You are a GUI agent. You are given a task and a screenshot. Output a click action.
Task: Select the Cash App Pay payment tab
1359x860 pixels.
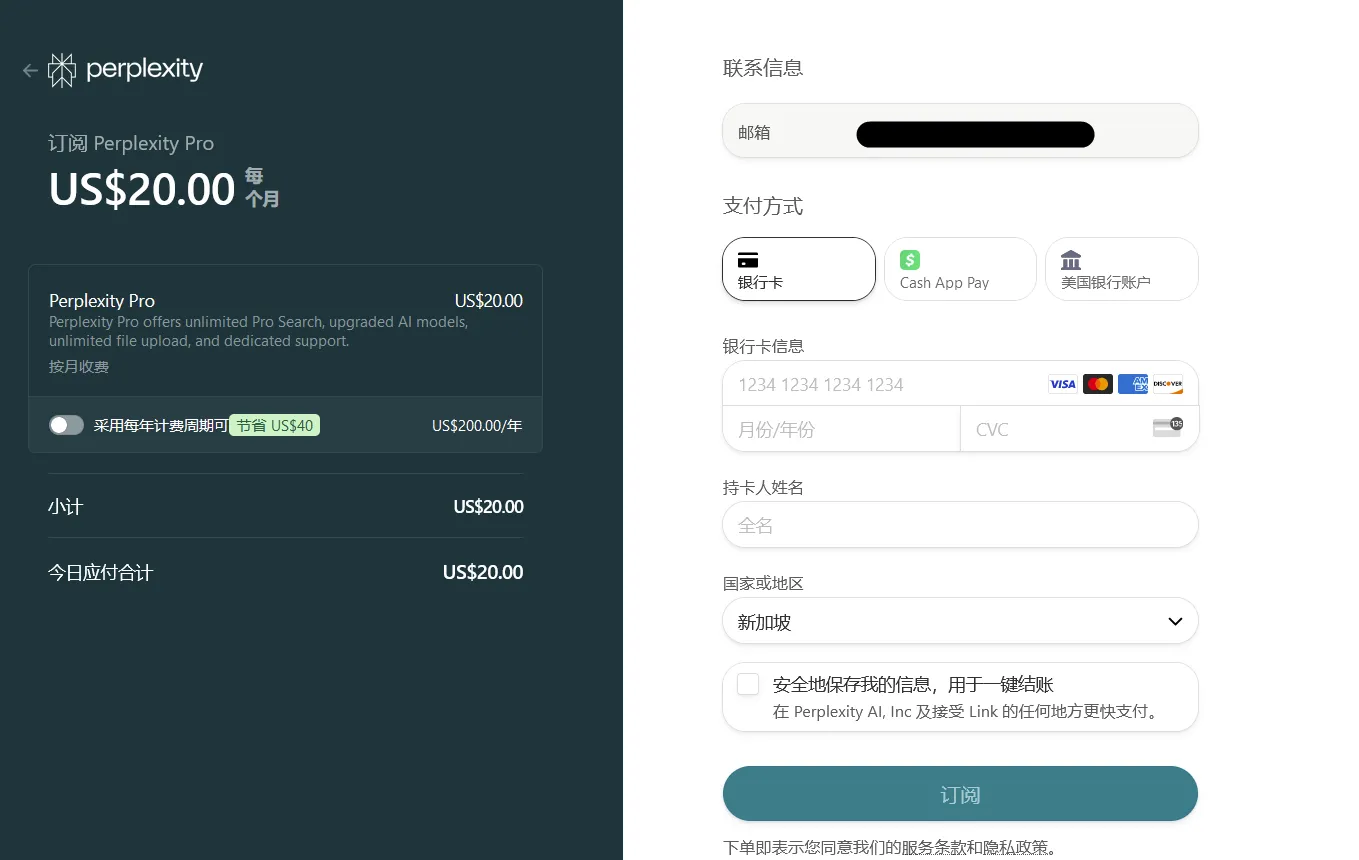pyautogui.click(x=959, y=269)
